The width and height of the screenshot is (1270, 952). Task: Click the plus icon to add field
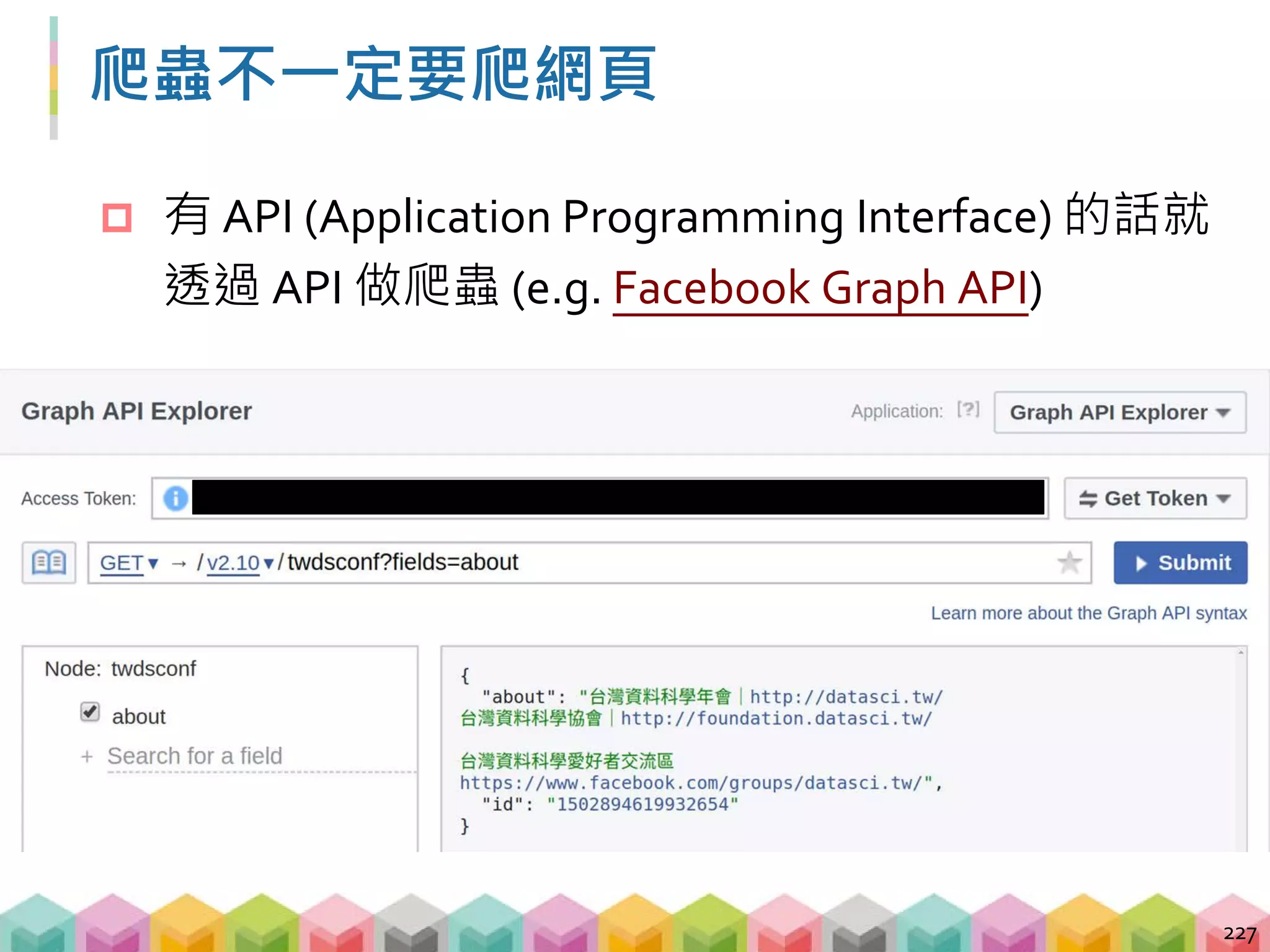(87, 757)
